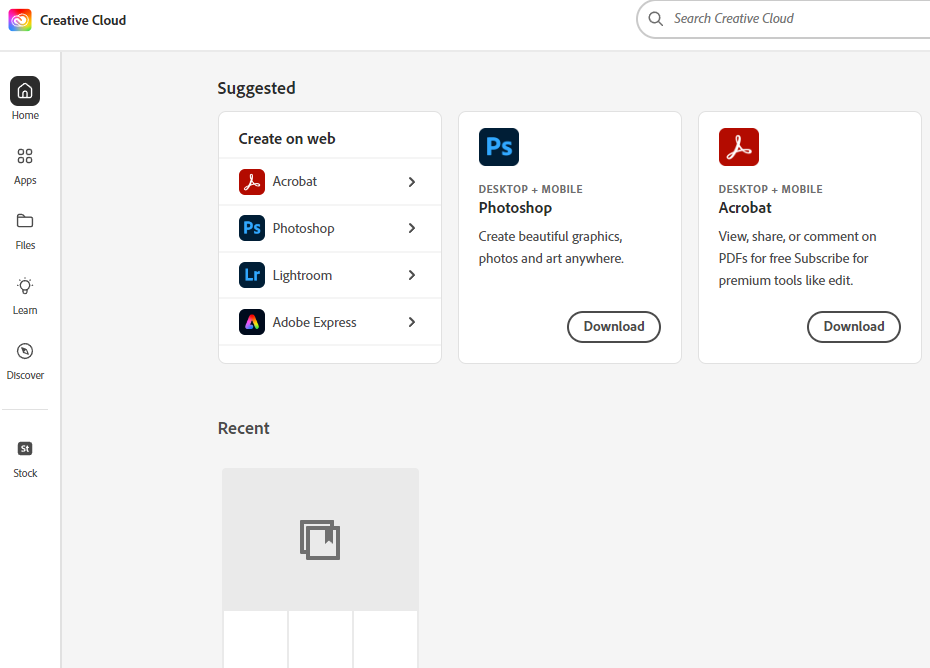This screenshot has height=668, width=930.
Task: Download Acrobat from the Suggested card
Action: tap(854, 326)
